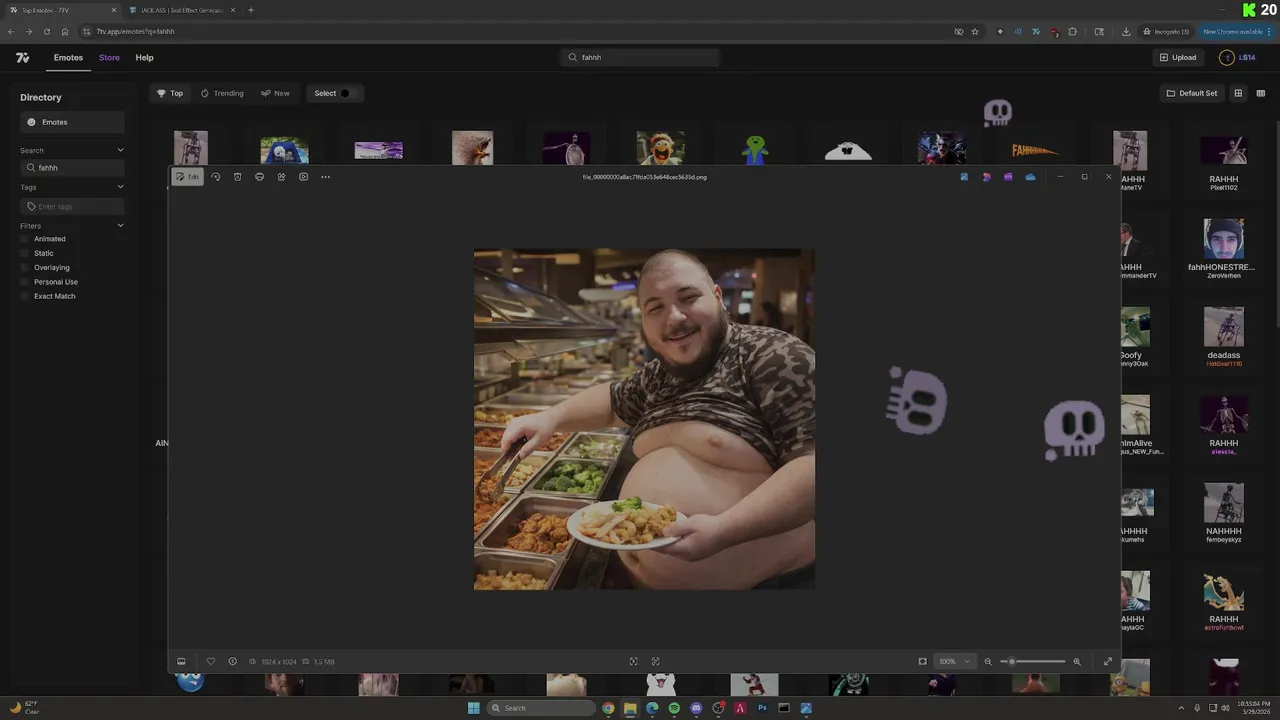Print the image from Photos toolbar
This screenshot has width=1280, height=720.
coord(259,177)
